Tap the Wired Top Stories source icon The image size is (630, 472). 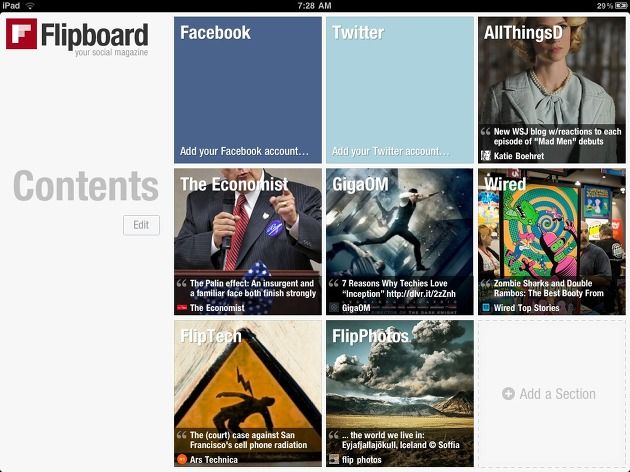[486, 308]
